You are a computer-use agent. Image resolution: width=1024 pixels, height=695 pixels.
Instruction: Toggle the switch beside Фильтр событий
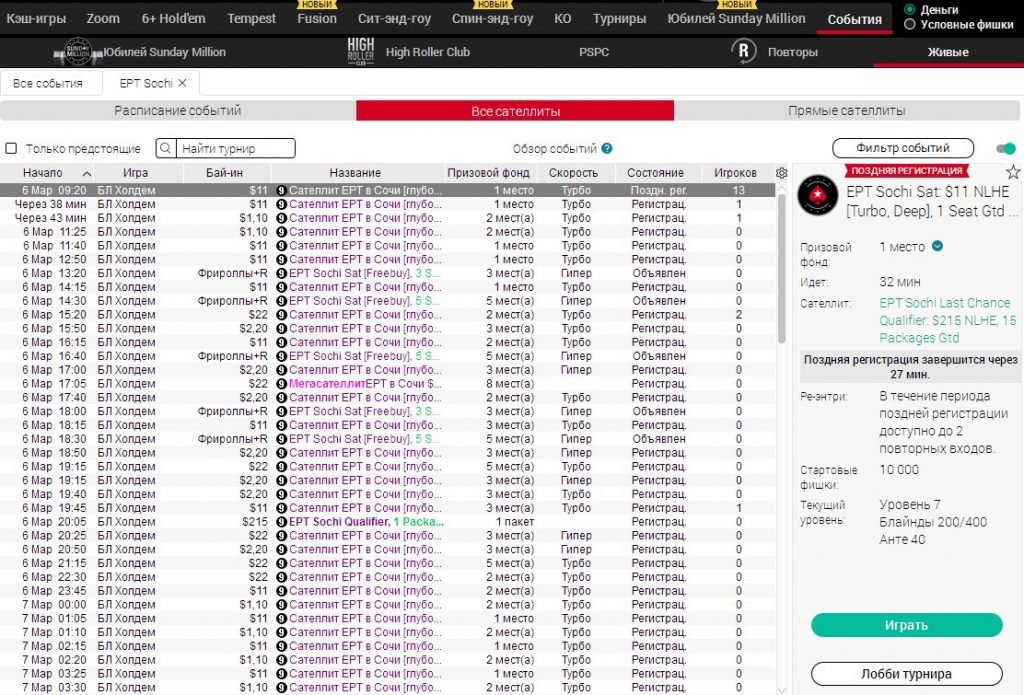[1005, 149]
